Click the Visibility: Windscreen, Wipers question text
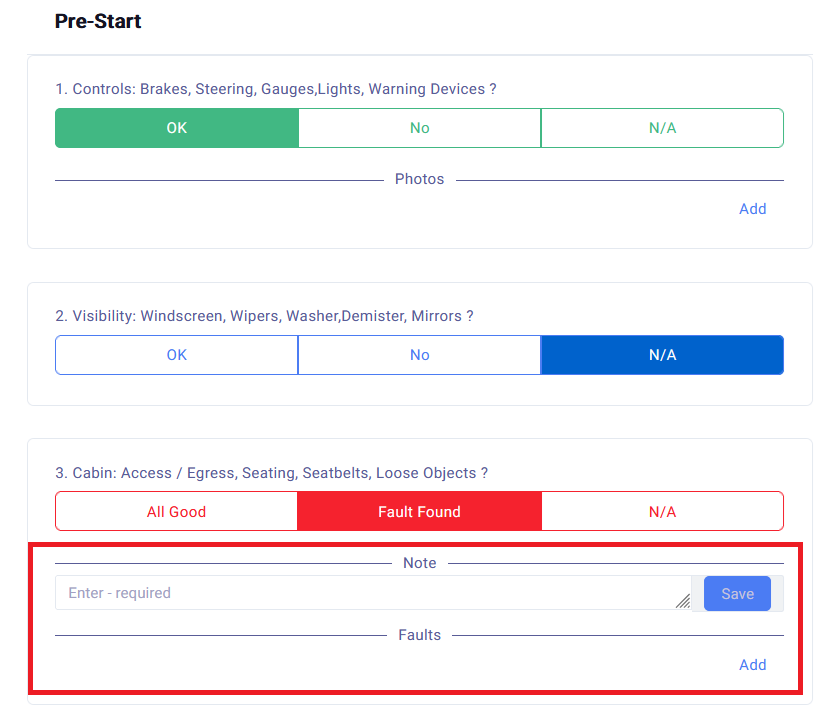The height and width of the screenshot is (718, 831). [264, 316]
